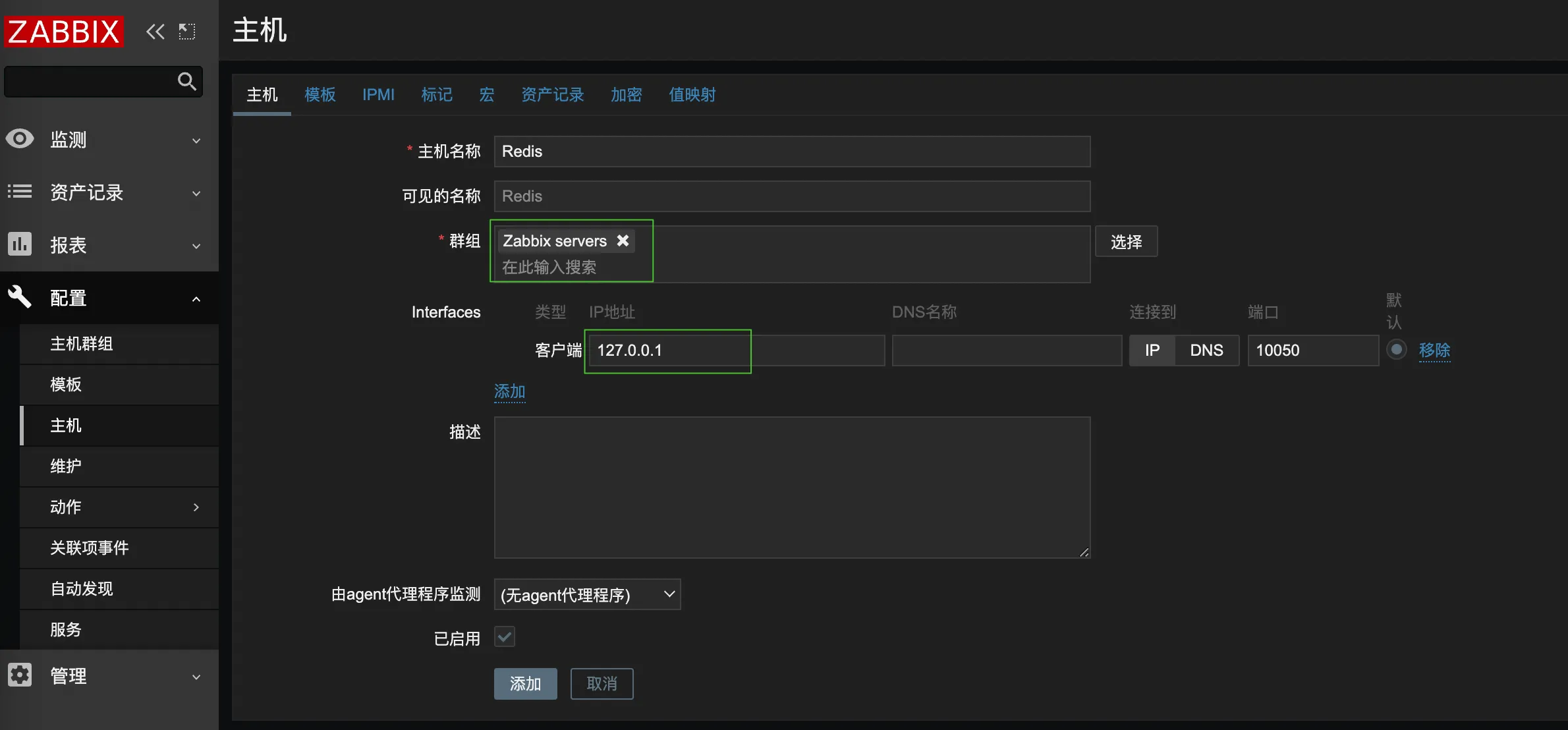The height and width of the screenshot is (730, 1568).
Task: Toggle the 已启用 enabled checkbox
Action: (504, 637)
